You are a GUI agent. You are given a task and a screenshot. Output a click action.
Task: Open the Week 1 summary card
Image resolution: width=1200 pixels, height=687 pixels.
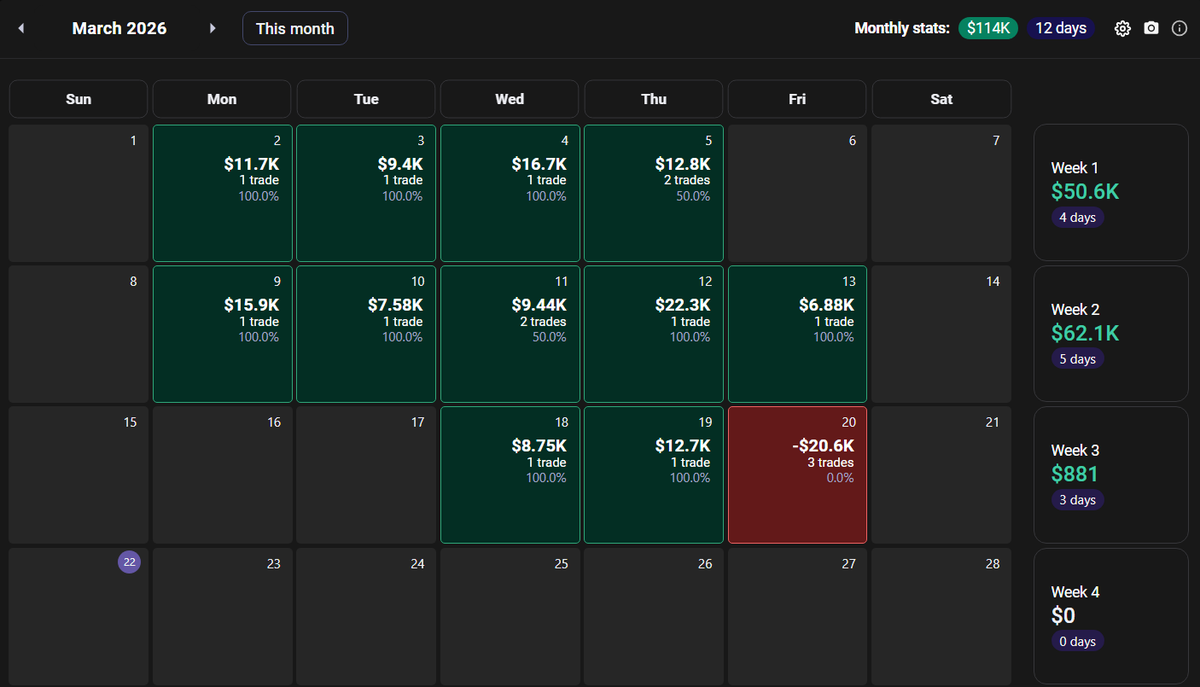tap(1111, 192)
